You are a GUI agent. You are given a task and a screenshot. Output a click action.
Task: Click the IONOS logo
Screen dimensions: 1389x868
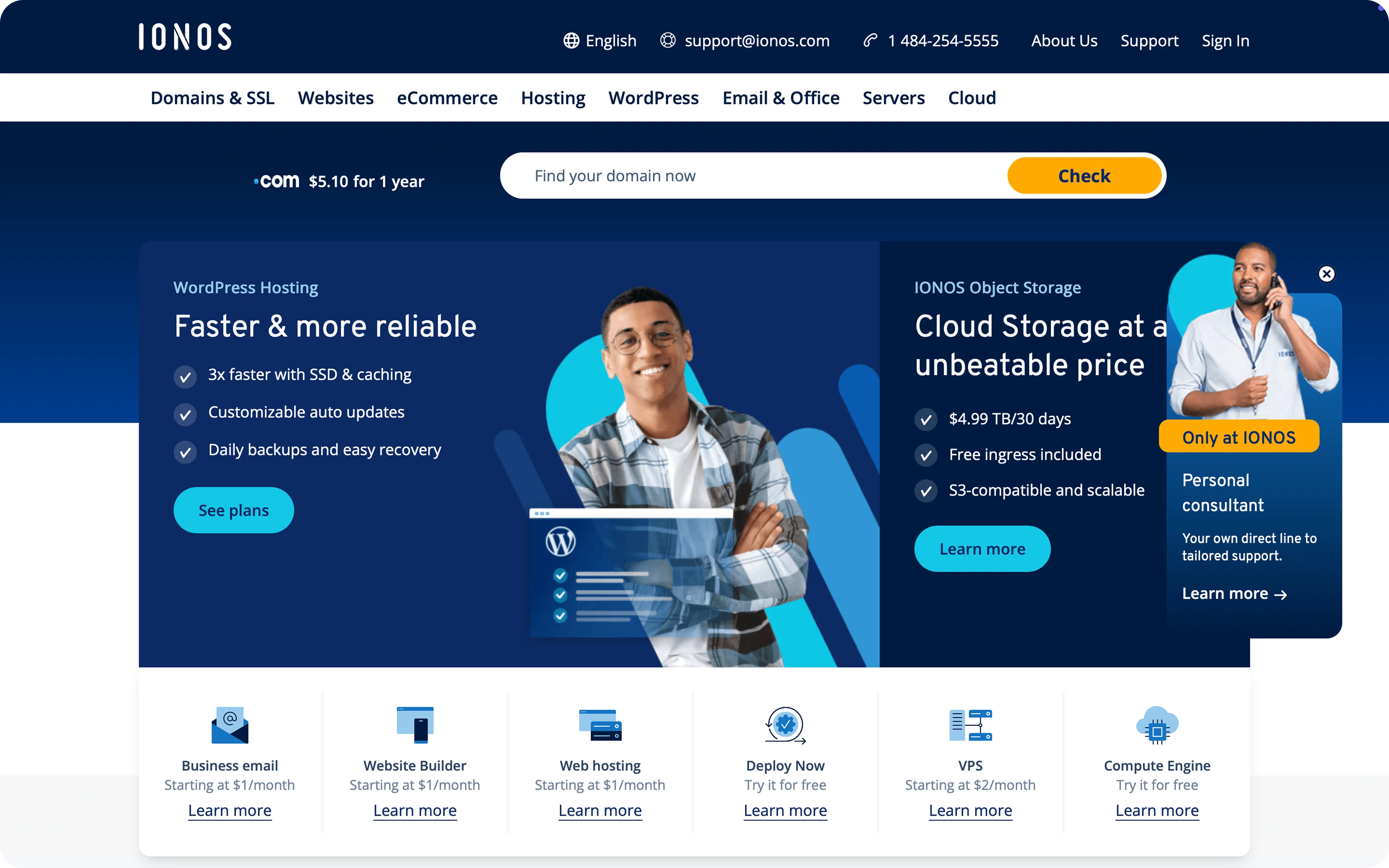185,37
